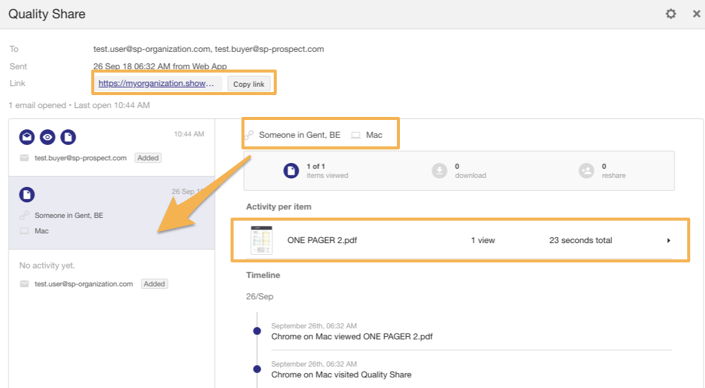Viewport: 705px width, 388px height.
Task: Click the laptop icon beside Mac header
Action: coord(356,135)
